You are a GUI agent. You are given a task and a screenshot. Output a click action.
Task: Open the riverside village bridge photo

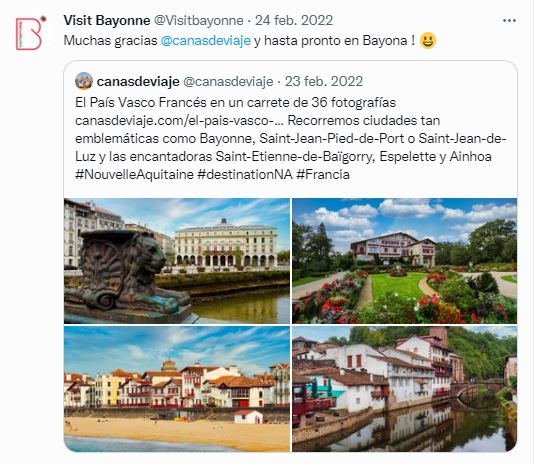coord(404,389)
